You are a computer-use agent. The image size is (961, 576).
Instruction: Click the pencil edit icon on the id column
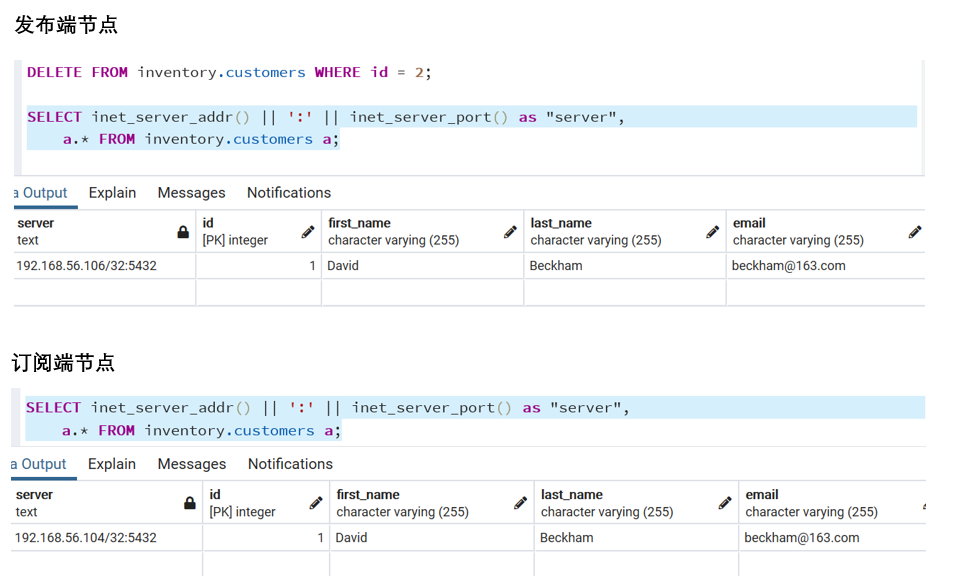click(308, 231)
